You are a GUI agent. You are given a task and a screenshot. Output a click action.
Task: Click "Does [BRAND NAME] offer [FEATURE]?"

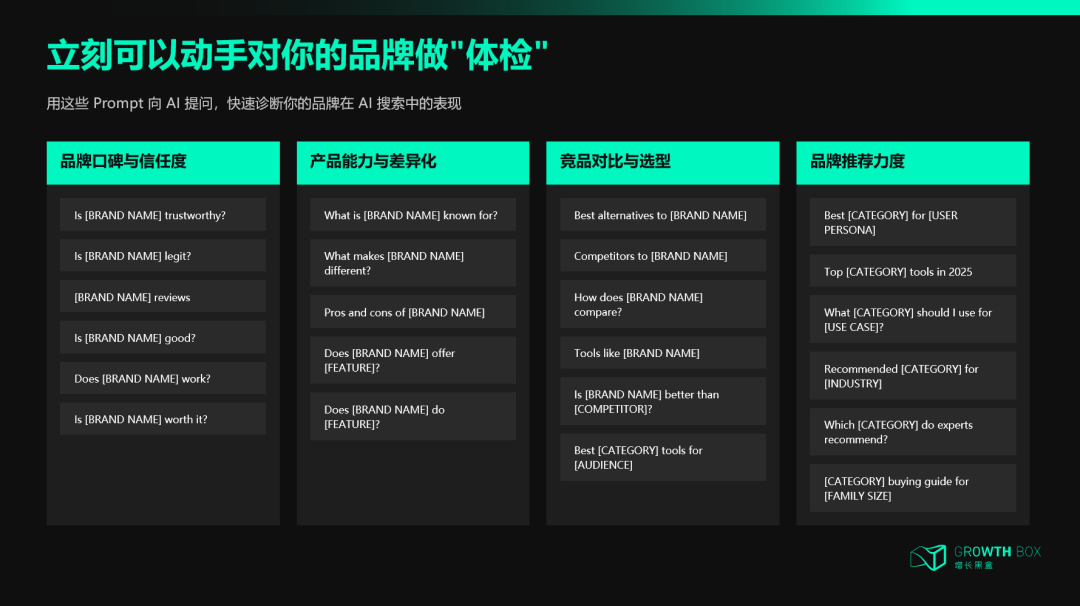tap(412, 360)
